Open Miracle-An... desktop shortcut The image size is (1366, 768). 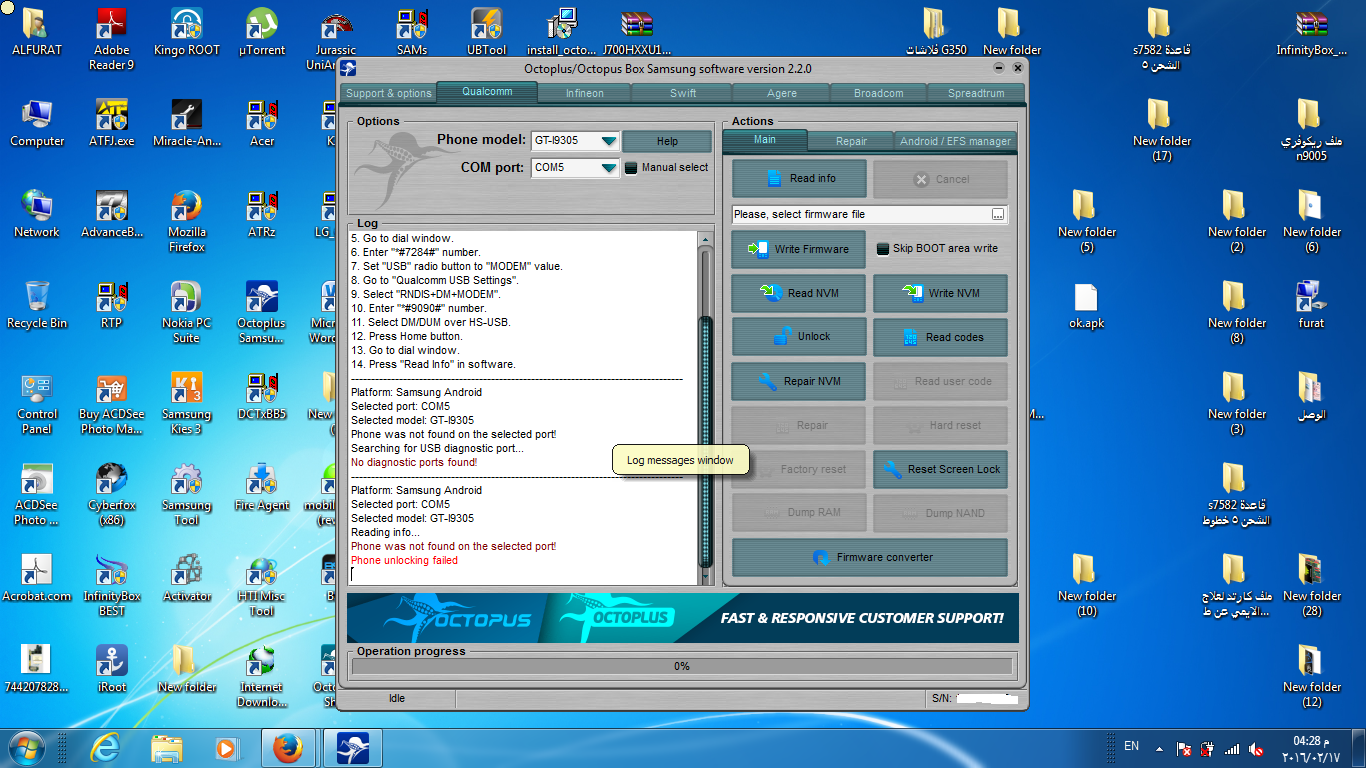(x=186, y=124)
